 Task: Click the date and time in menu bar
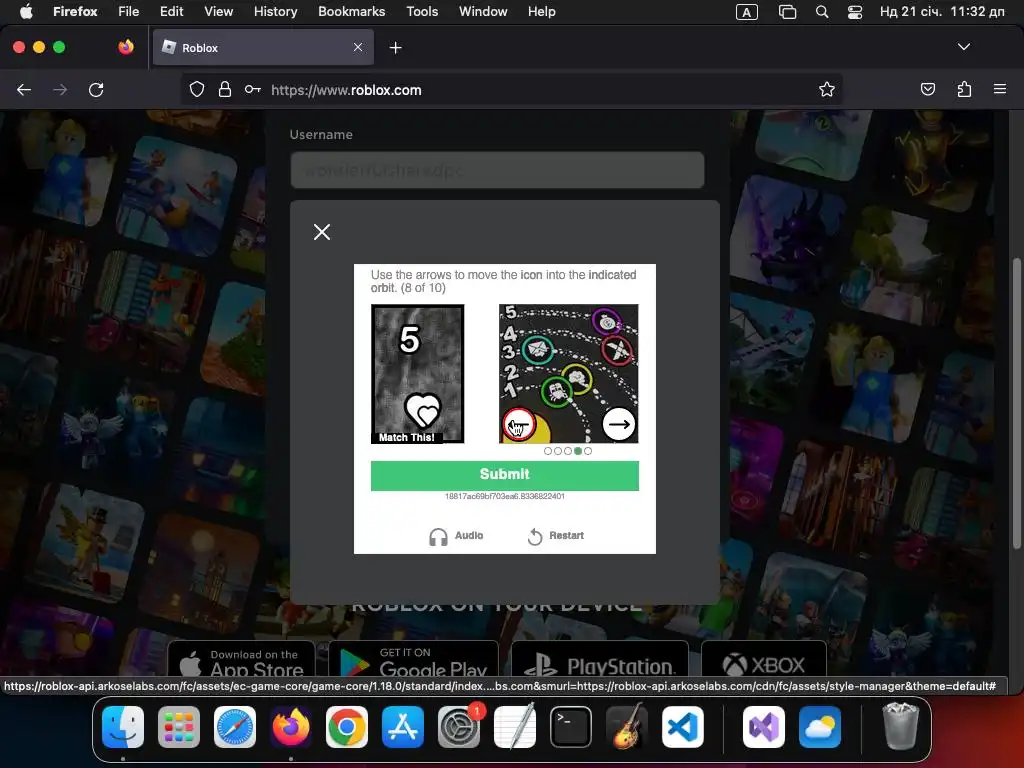point(942,12)
